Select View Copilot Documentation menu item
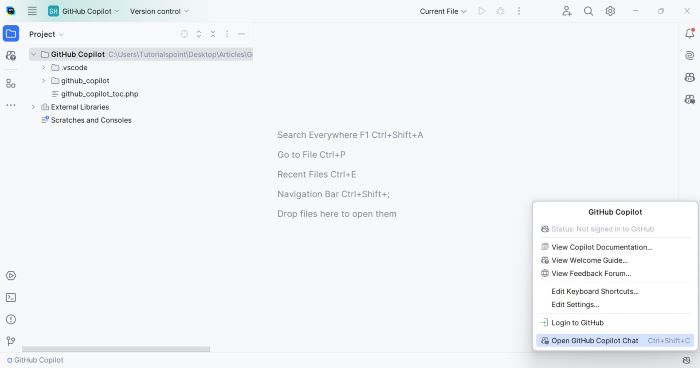Screen dimensions: 700x368 tap(615, 247)
